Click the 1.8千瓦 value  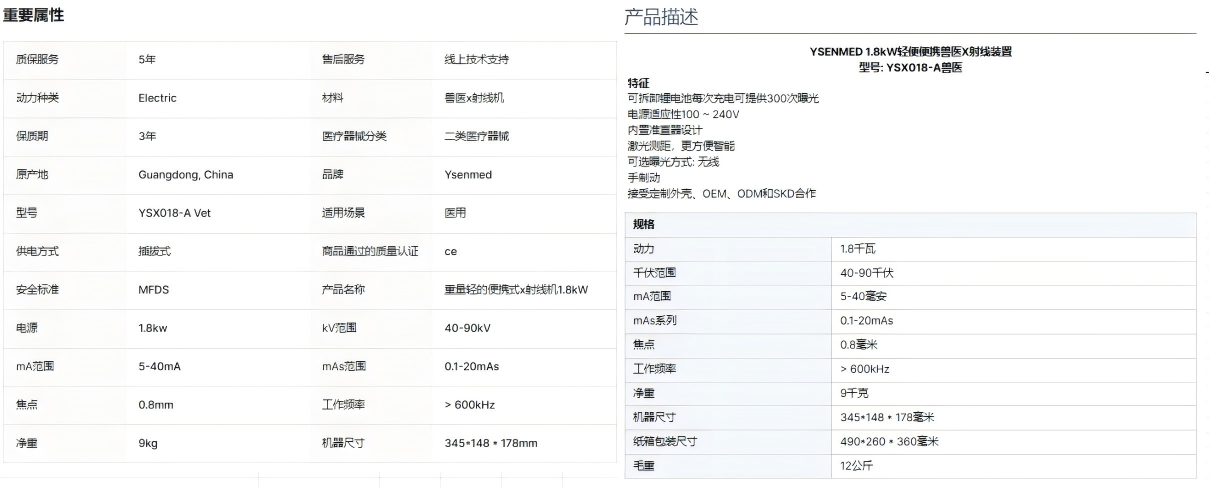point(858,248)
